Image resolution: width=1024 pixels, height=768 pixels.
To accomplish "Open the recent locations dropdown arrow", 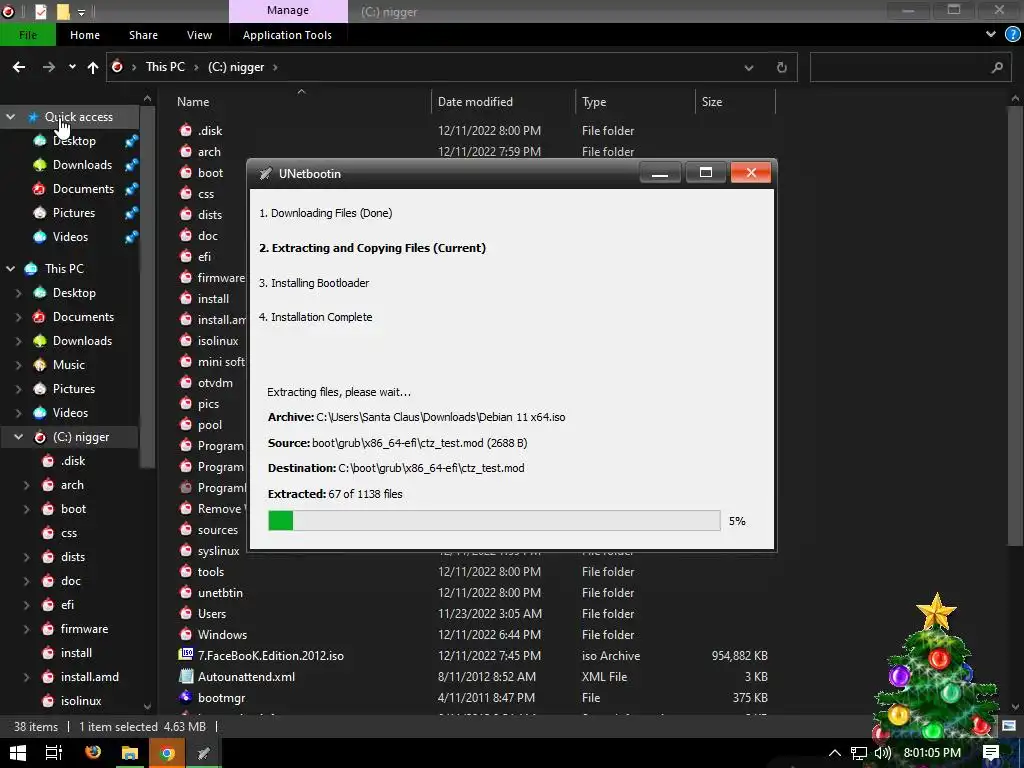I will point(72,67).
